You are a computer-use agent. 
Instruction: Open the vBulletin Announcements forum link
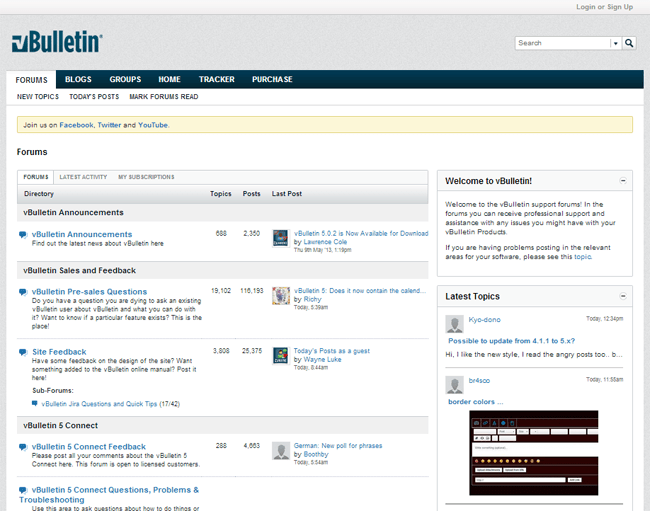pos(82,234)
